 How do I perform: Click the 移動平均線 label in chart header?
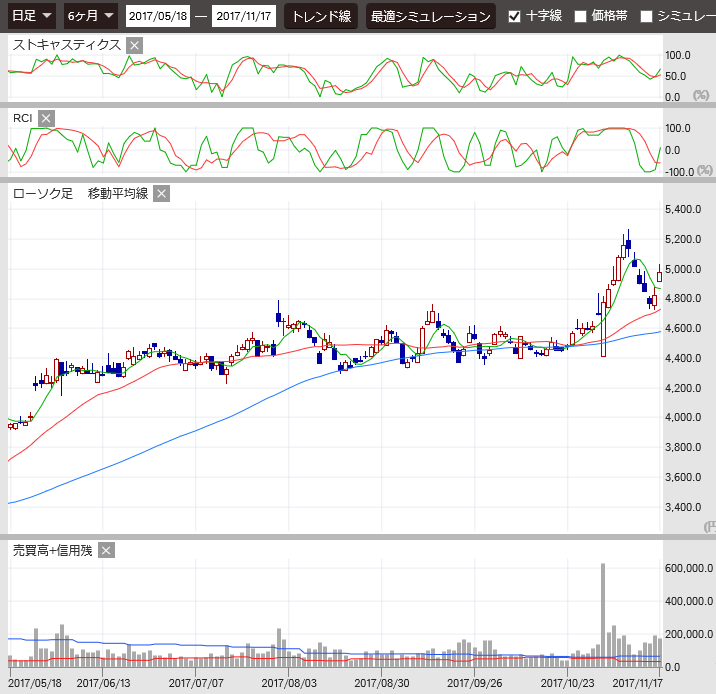click(118, 194)
